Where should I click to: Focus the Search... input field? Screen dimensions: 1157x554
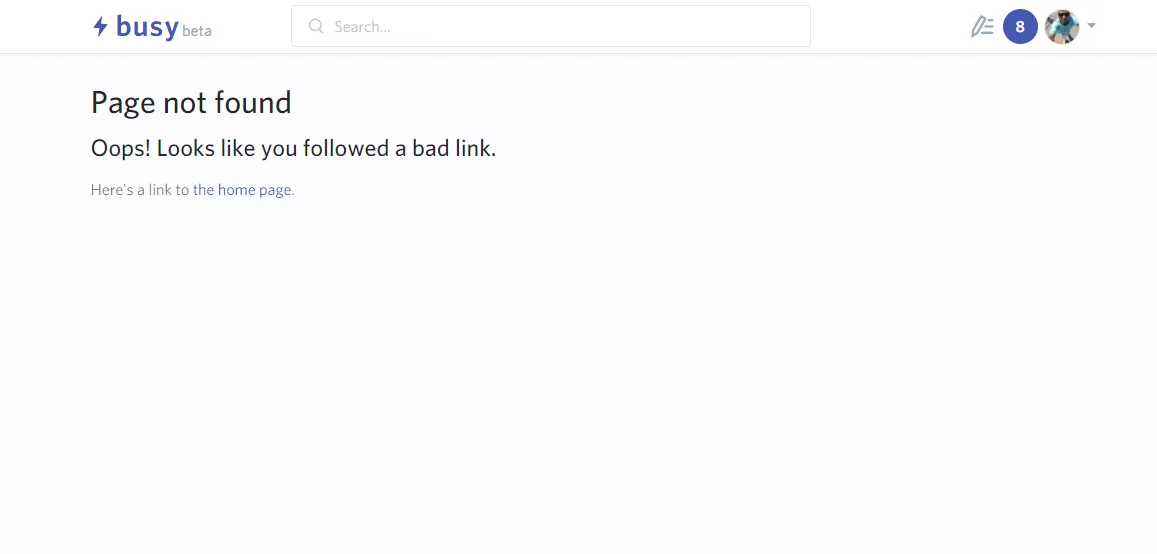pos(550,26)
